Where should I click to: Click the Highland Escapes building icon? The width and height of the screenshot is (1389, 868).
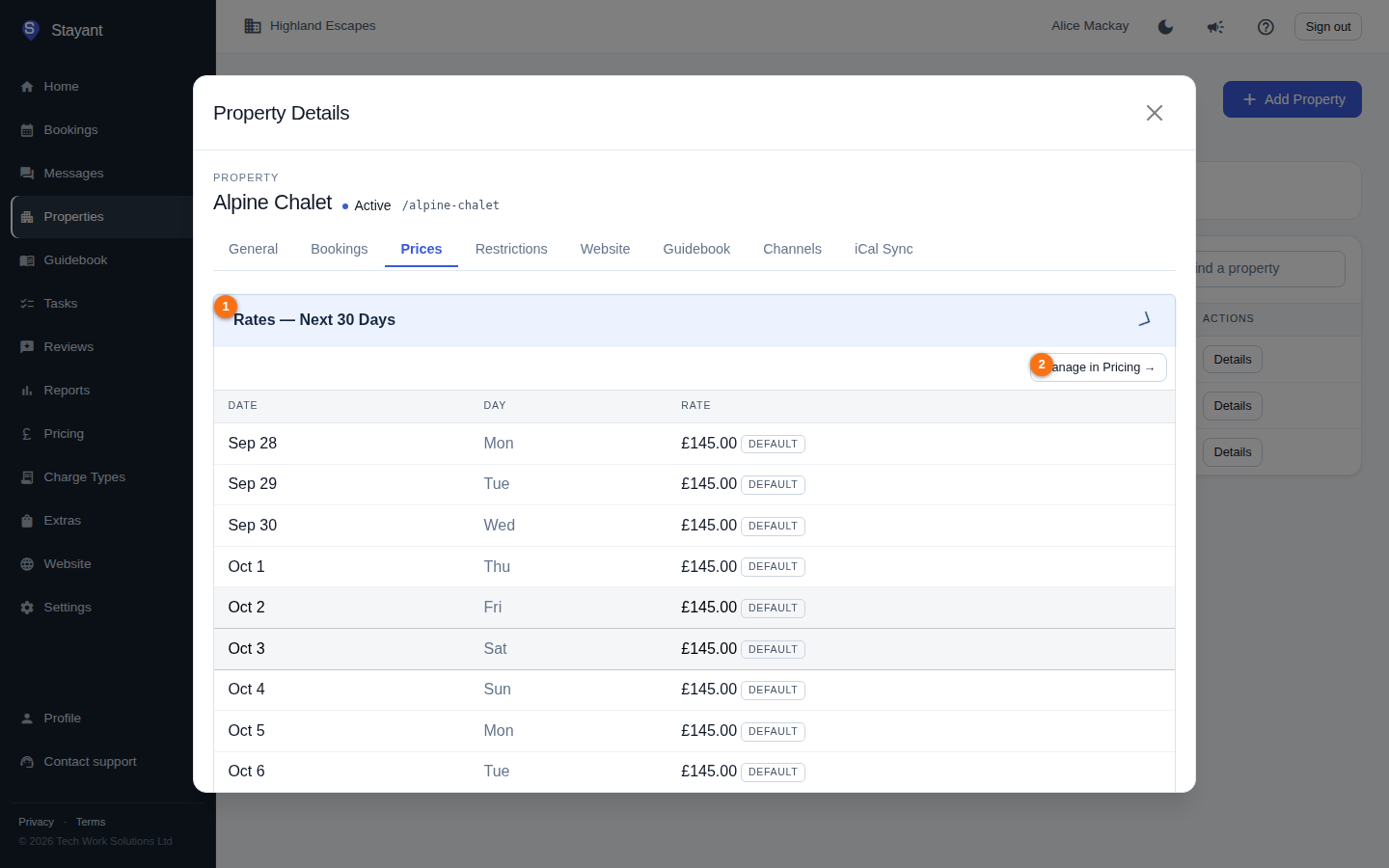[x=253, y=26]
